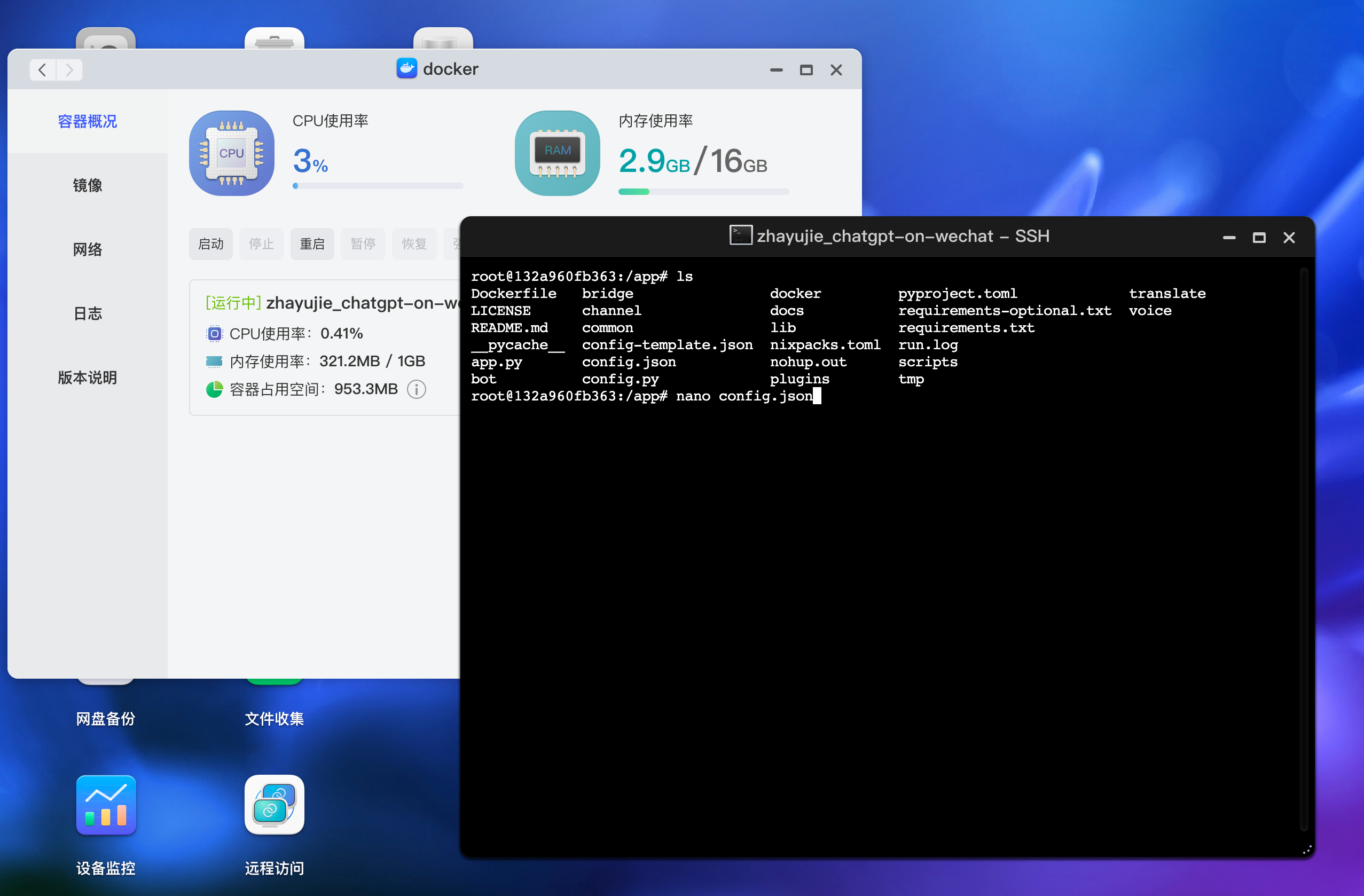This screenshot has width=1364, height=896.
Task: Click translate in the terminal listing
Action: [1167, 293]
